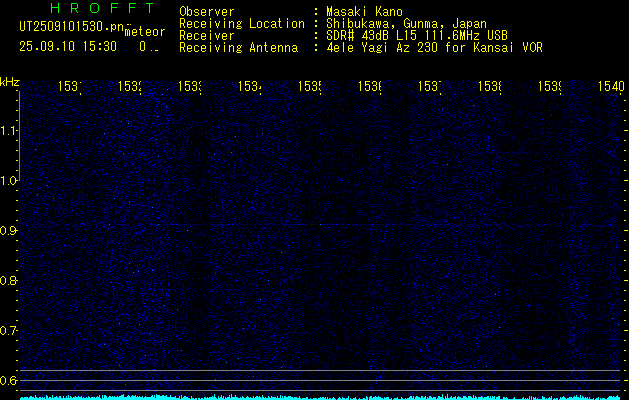Click time marker 1536
Screen dimensions: 629x400
click(x=370, y=86)
